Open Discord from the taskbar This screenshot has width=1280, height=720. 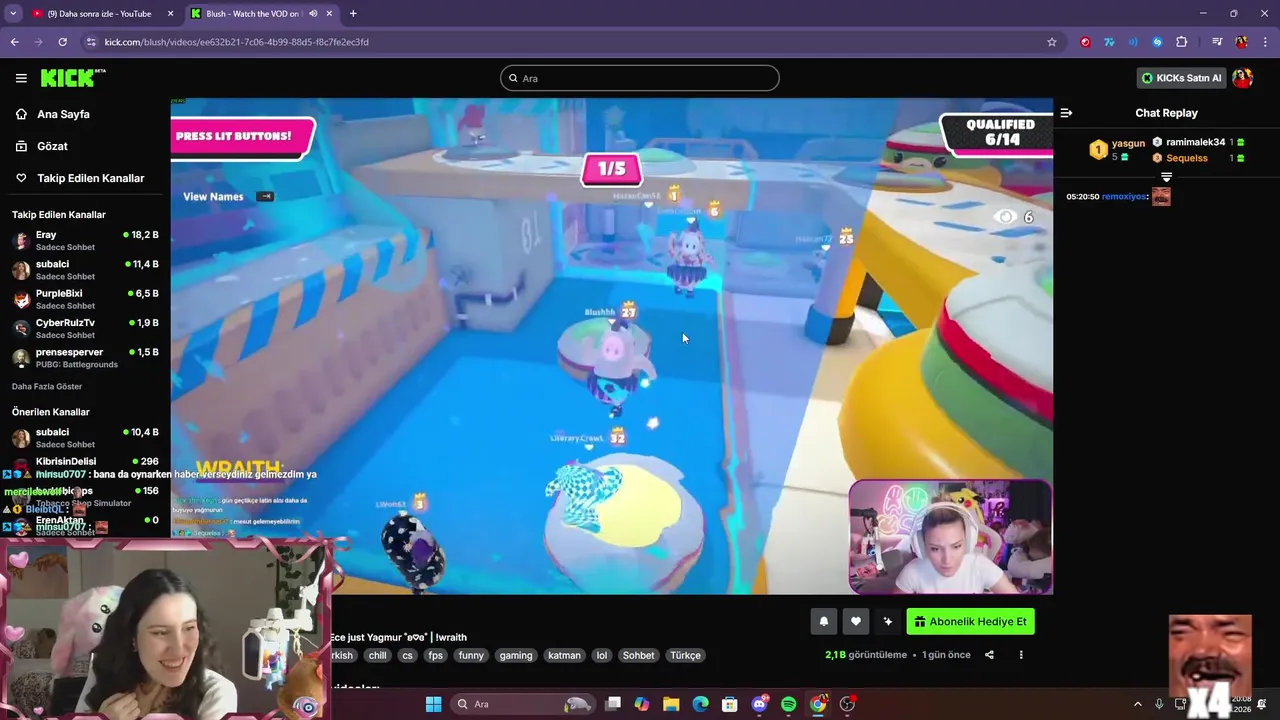(x=759, y=704)
